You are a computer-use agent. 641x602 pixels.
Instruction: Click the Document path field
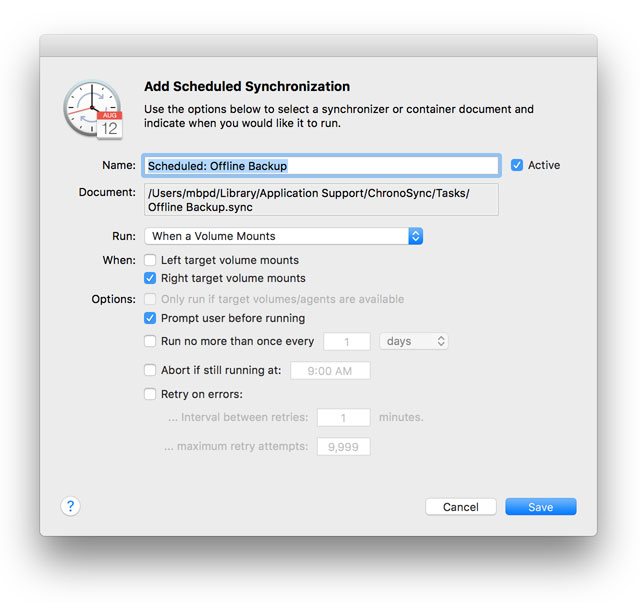pos(321,200)
